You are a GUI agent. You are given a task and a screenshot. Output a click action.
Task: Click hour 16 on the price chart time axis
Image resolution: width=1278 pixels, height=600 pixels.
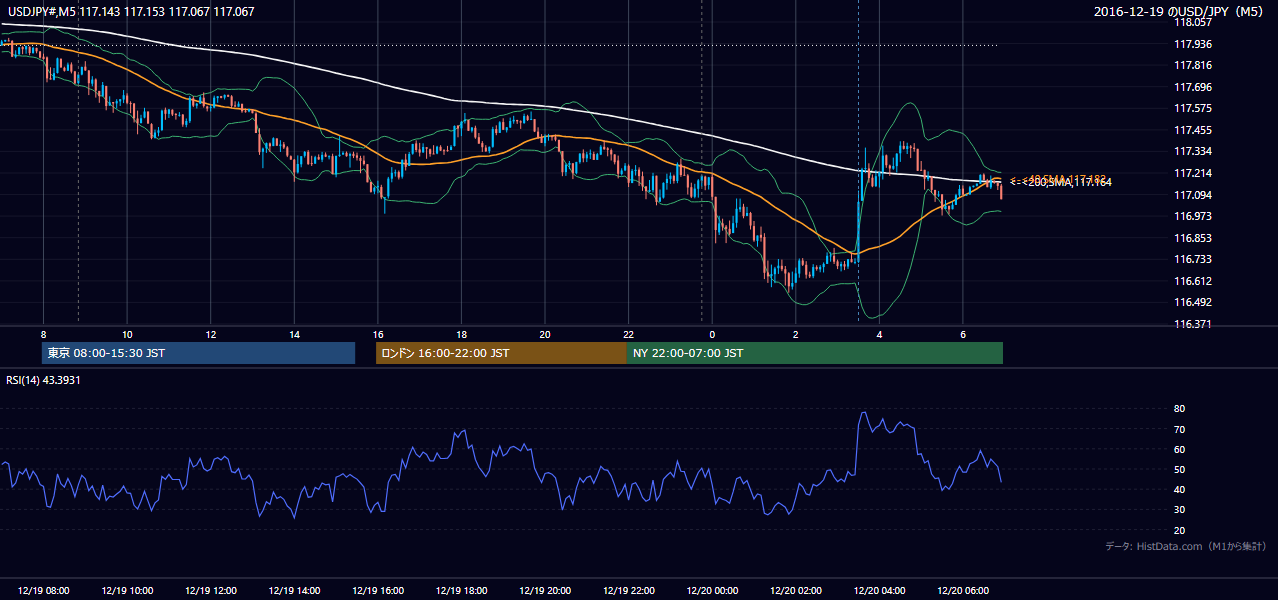point(378,334)
